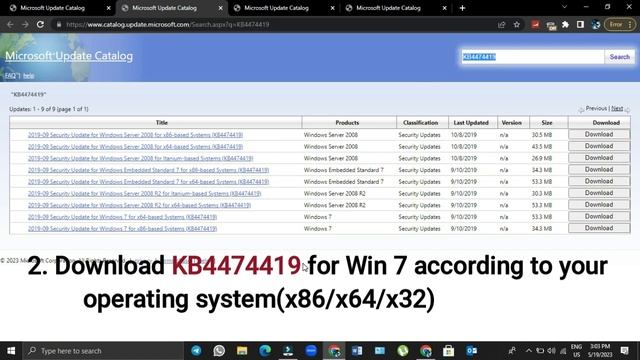Screen dimensions: 640x360
Task: Open the volume control in system tray
Action: click(551, 351)
